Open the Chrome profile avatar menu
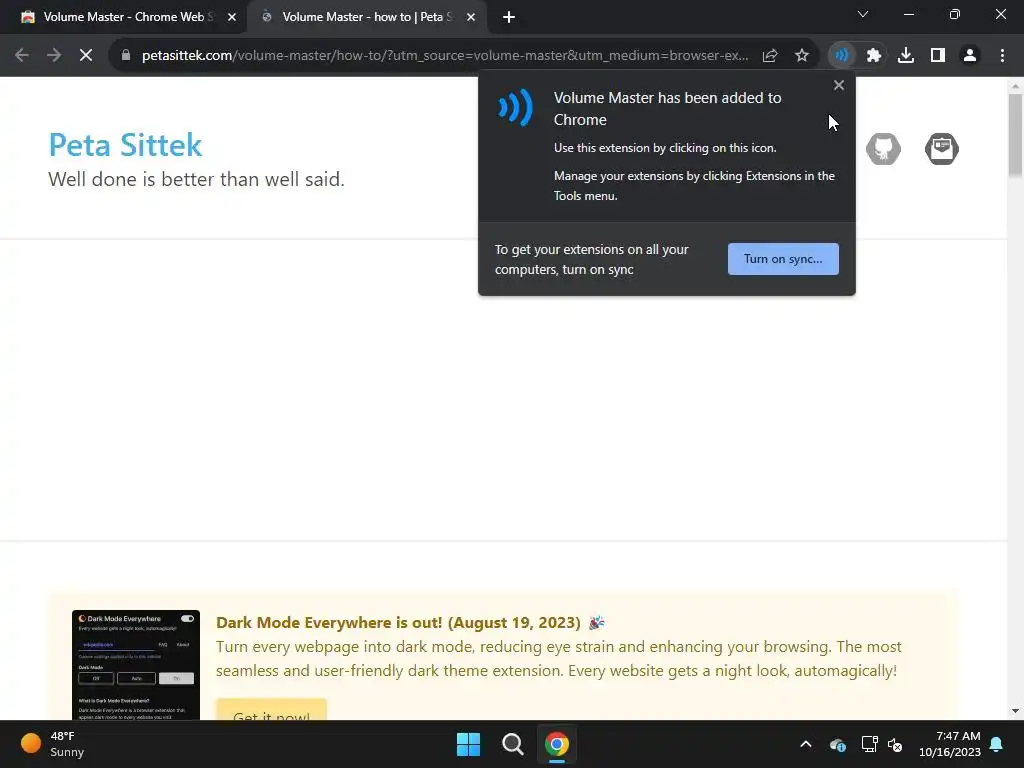 970,56
